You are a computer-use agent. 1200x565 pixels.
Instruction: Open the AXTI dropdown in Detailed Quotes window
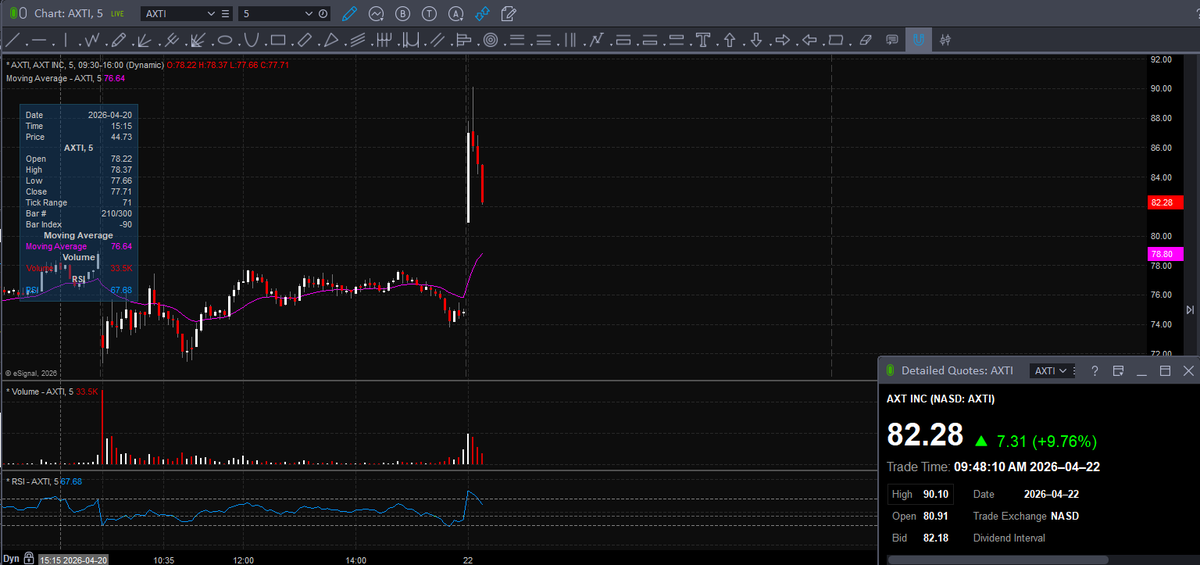[x=1052, y=370]
